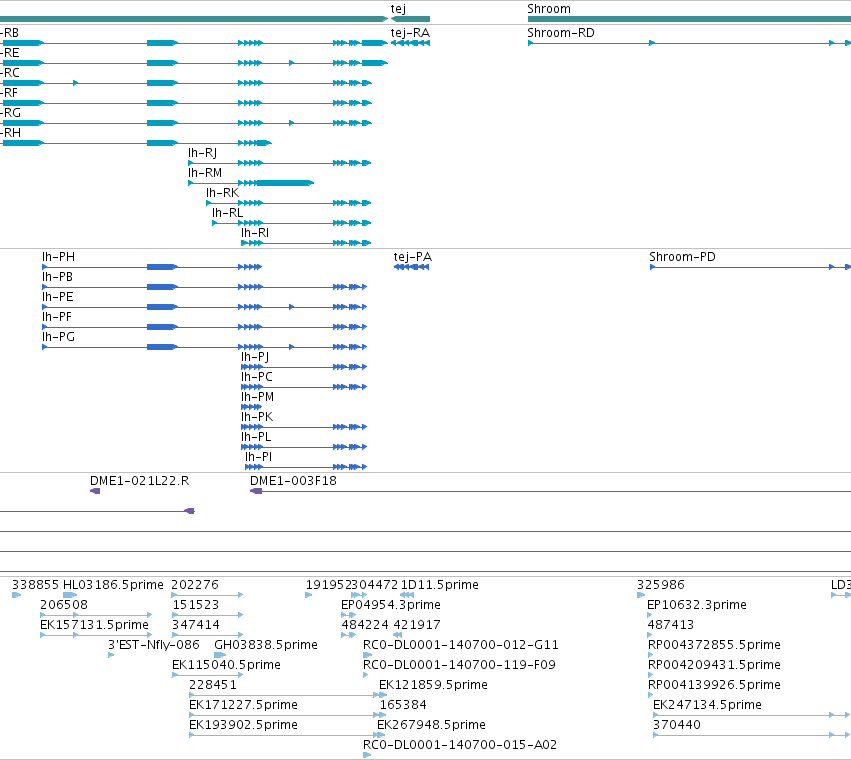Select EST 370440
851x760 pixels.
click(x=677, y=725)
